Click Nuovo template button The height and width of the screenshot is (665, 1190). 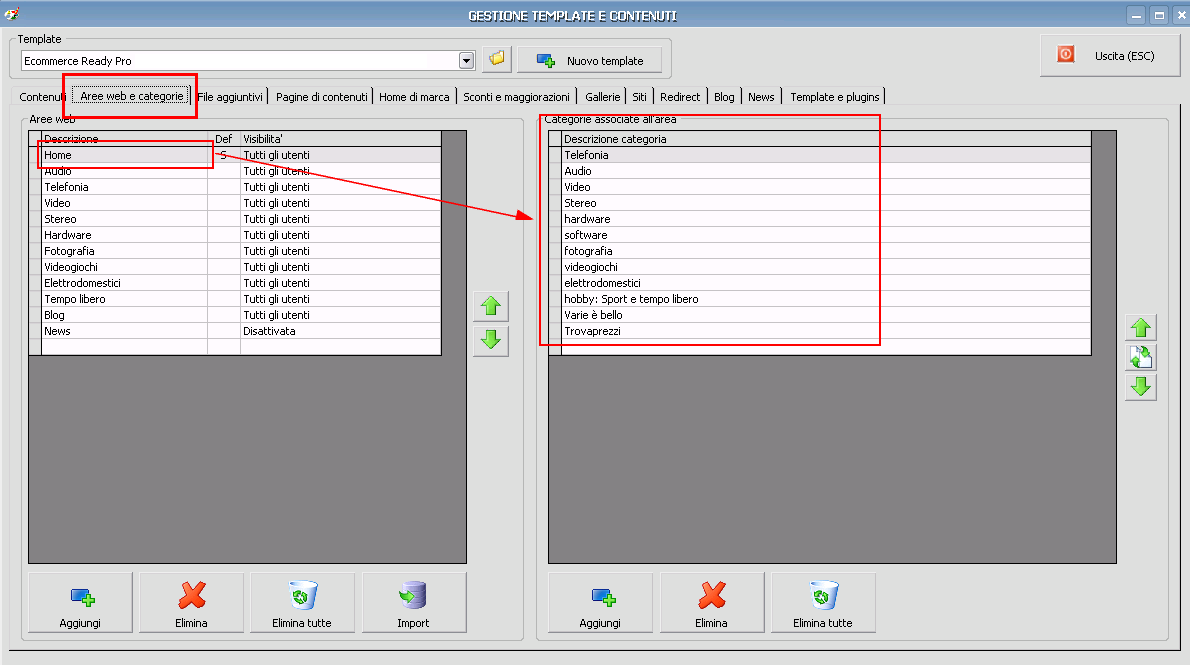tap(590, 60)
